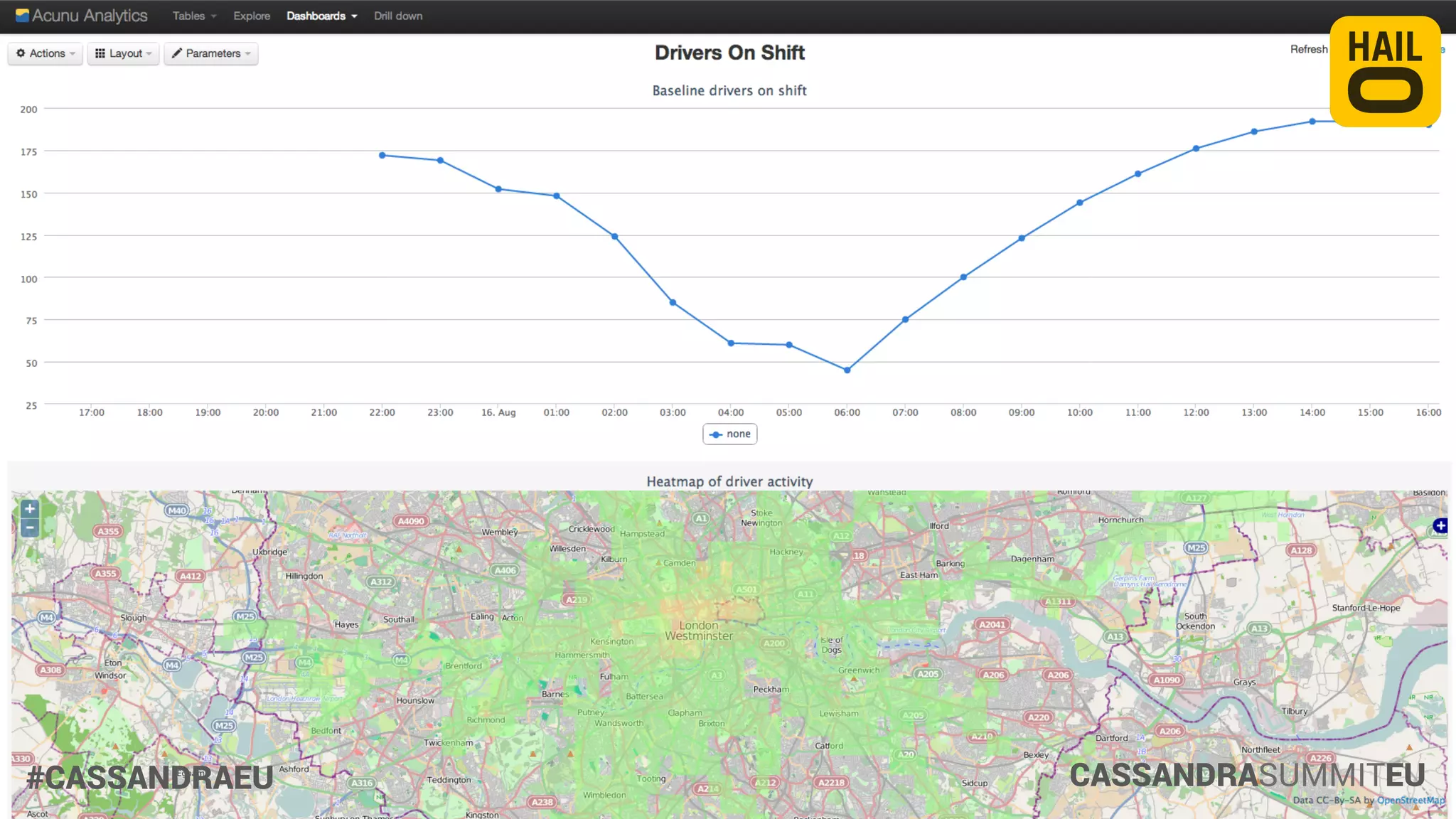
Task: Open the Dashboards dropdown
Action: (x=321, y=16)
